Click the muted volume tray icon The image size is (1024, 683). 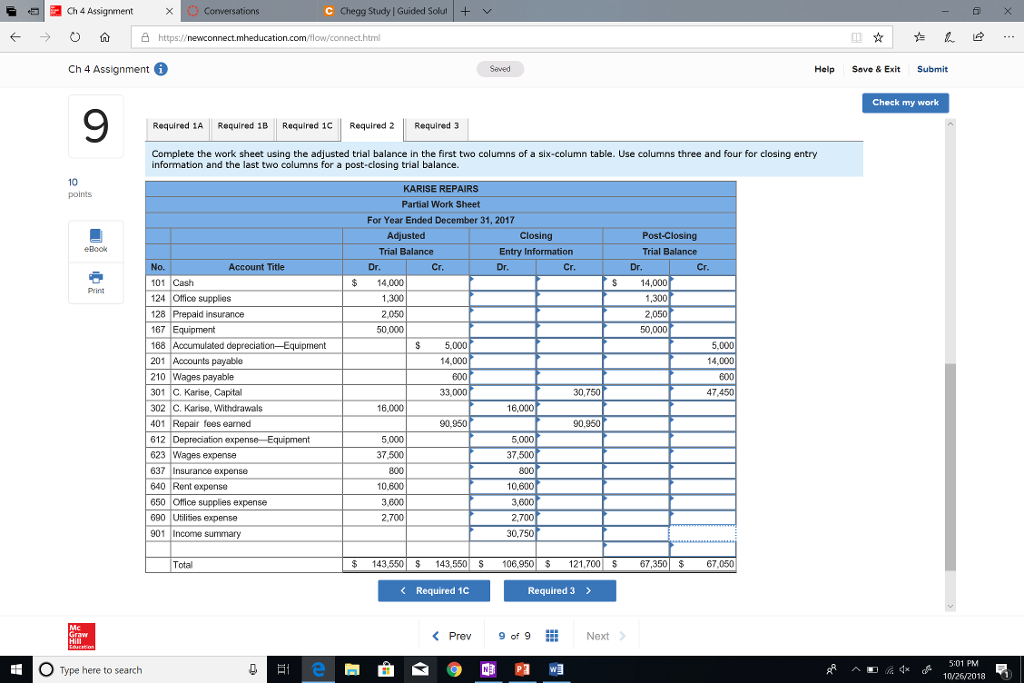904,669
